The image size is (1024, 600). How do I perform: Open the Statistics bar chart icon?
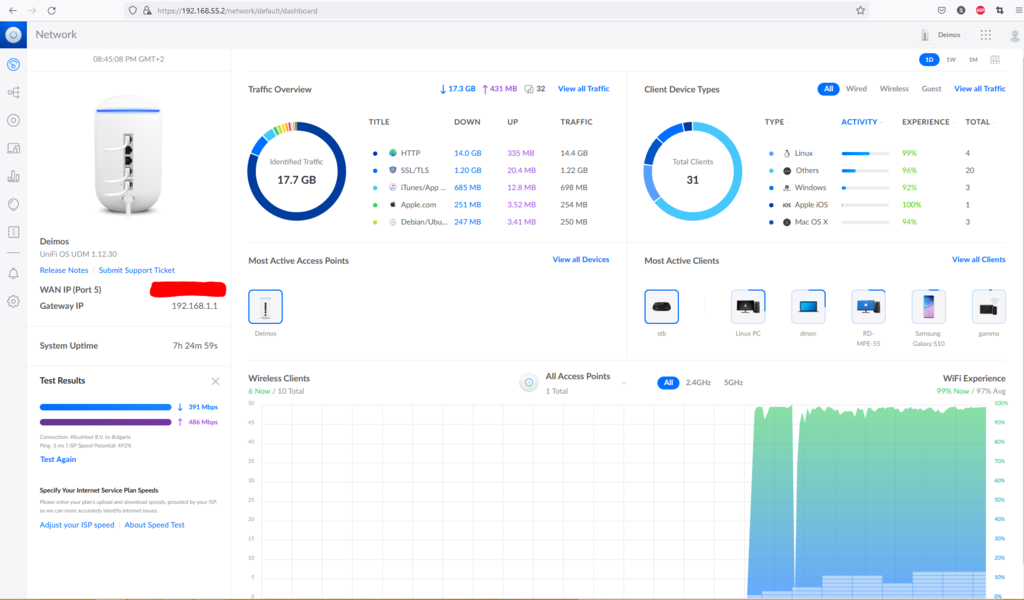13,176
